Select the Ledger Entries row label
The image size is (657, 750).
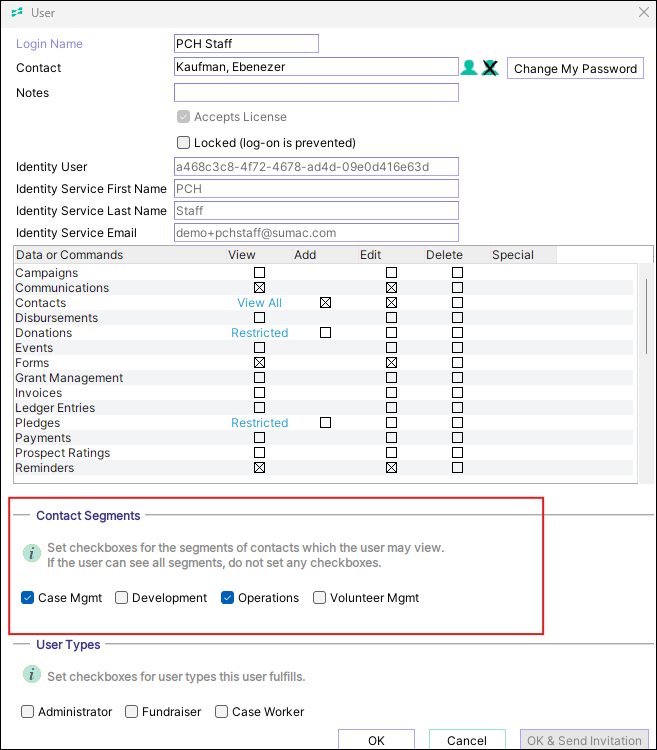(x=55, y=408)
